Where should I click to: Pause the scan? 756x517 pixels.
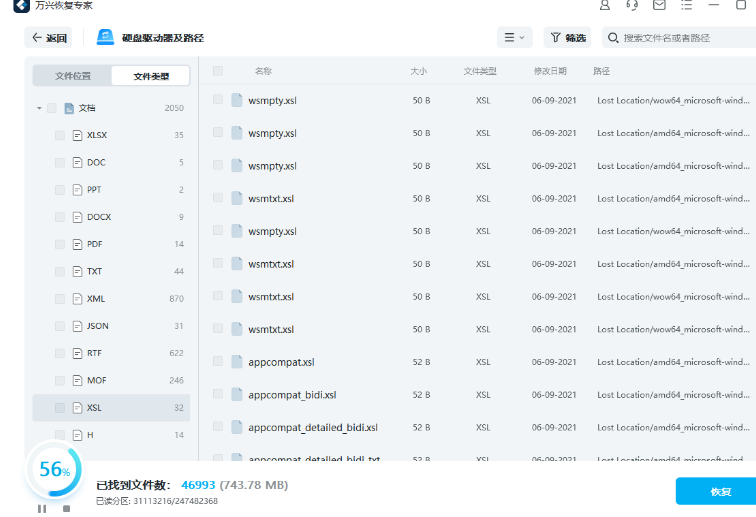[x=42, y=509]
